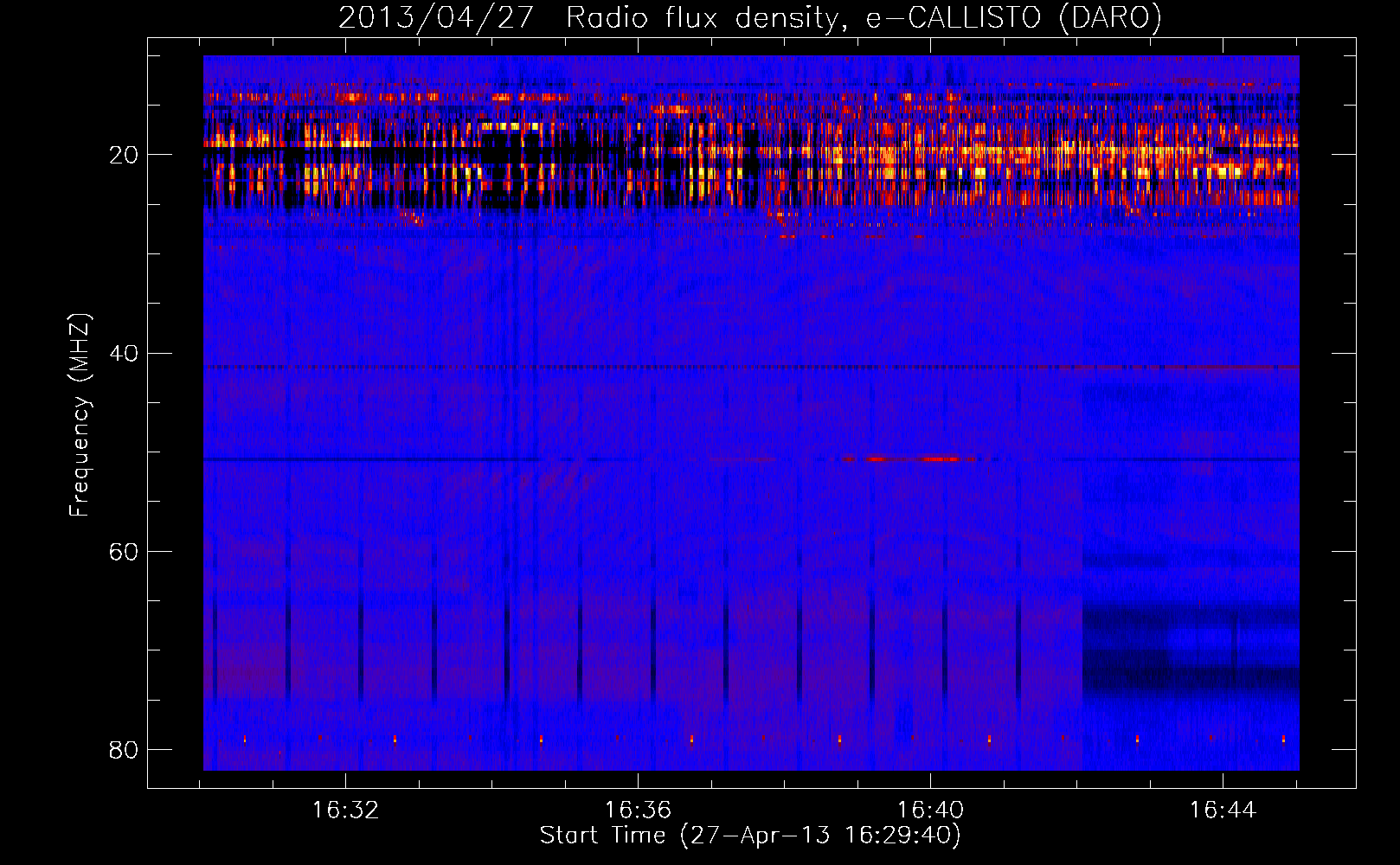
Task: Click the 'Start Time (27-Apr-13 16:29:40)' label
Action: [750, 836]
